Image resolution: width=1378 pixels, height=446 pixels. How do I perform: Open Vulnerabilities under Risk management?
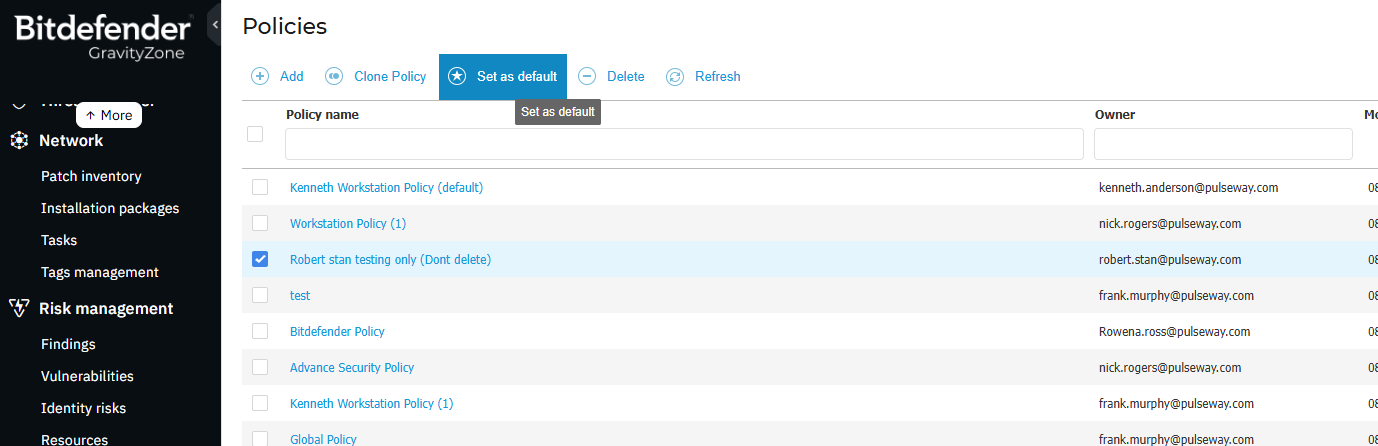87,376
